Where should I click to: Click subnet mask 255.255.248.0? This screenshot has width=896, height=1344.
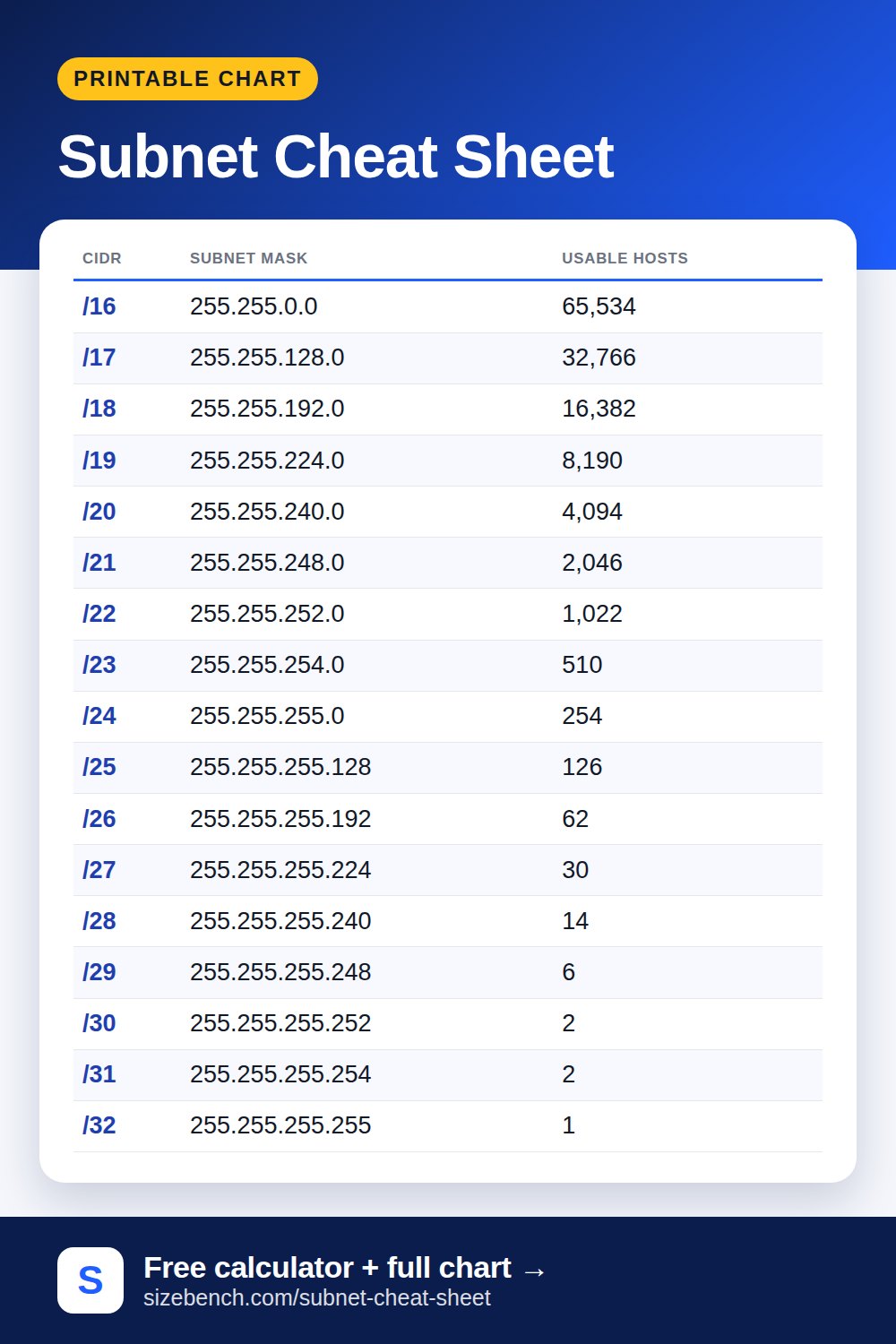(x=267, y=563)
